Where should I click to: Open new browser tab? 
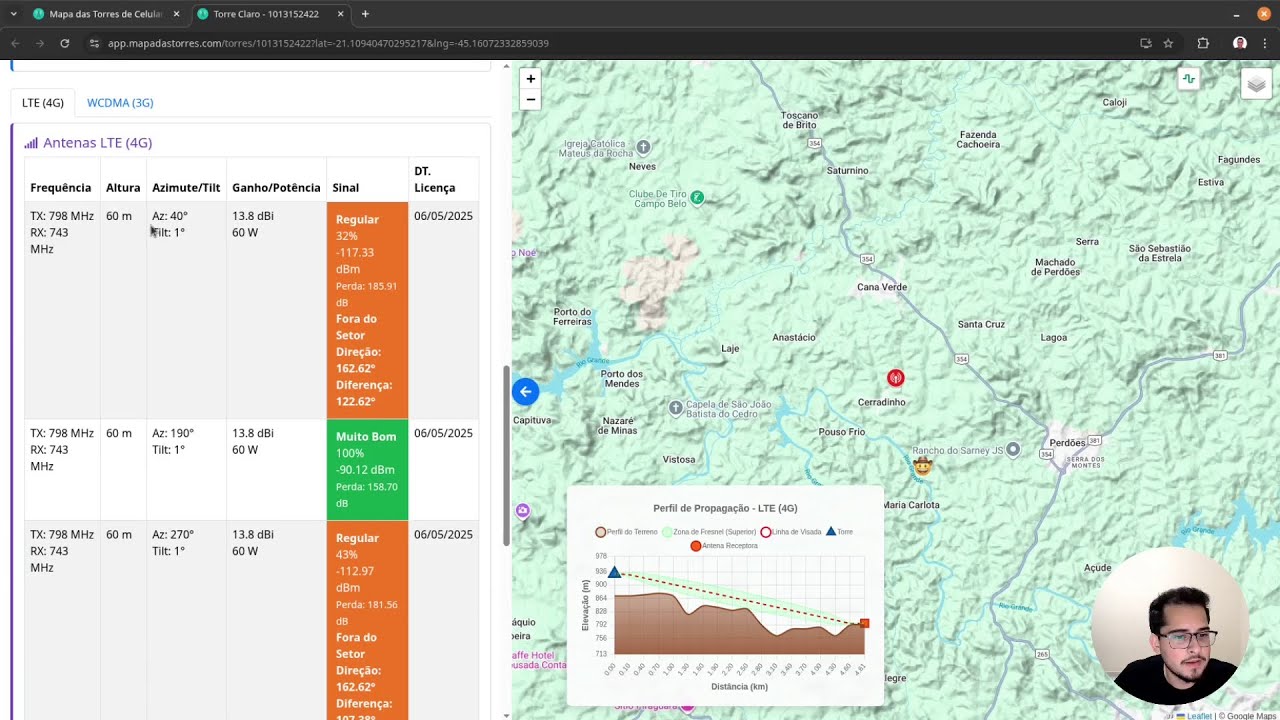pos(365,14)
